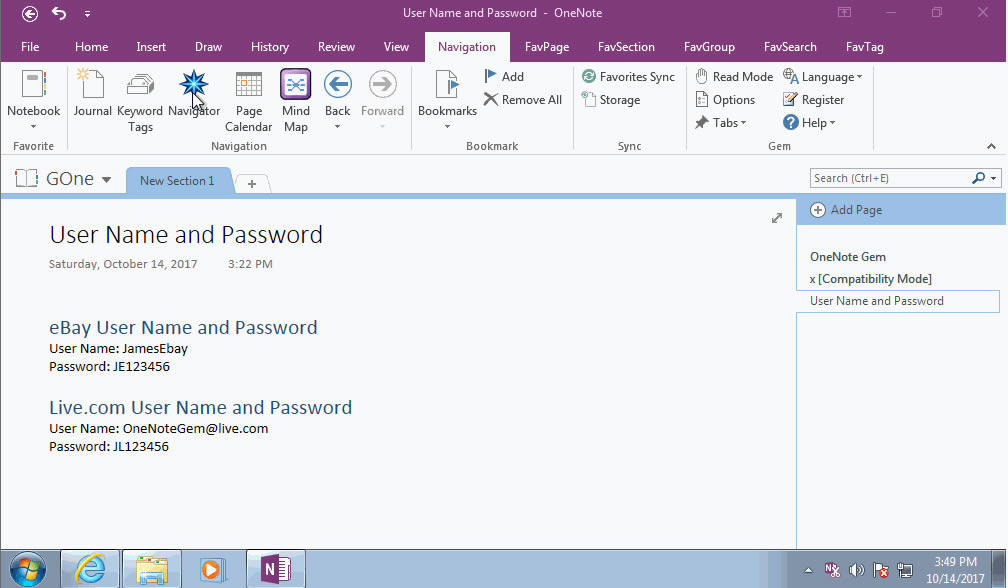This screenshot has height=588, width=1008.
Task: Open Storage in the Sync group
Action: (611, 100)
